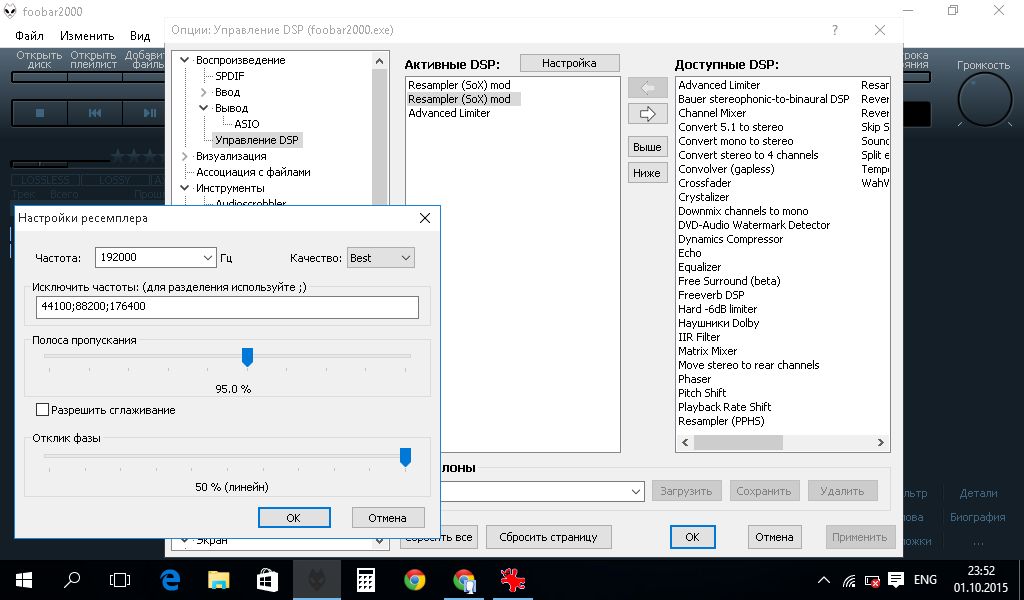Click OK in resampler settings dialog
The width and height of the screenshot is (1024, 600).
tap(294, 518)
